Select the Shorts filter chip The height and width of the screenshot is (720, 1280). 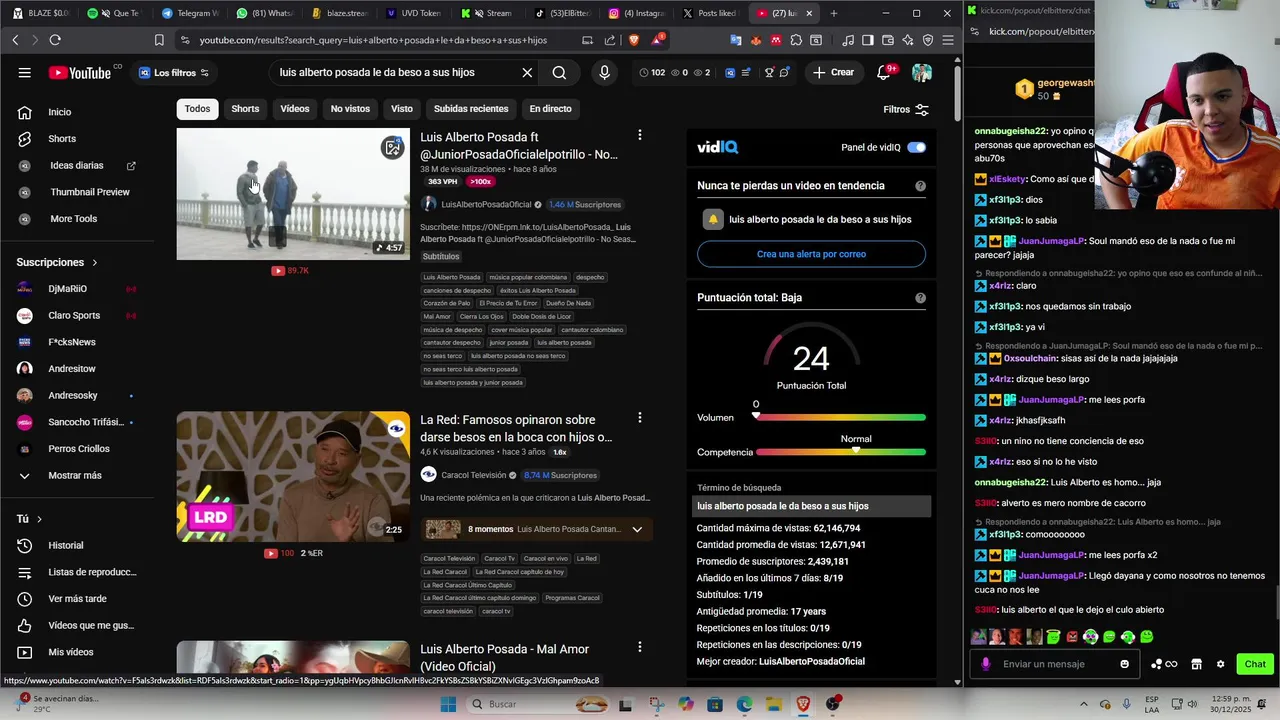[245, 109]
